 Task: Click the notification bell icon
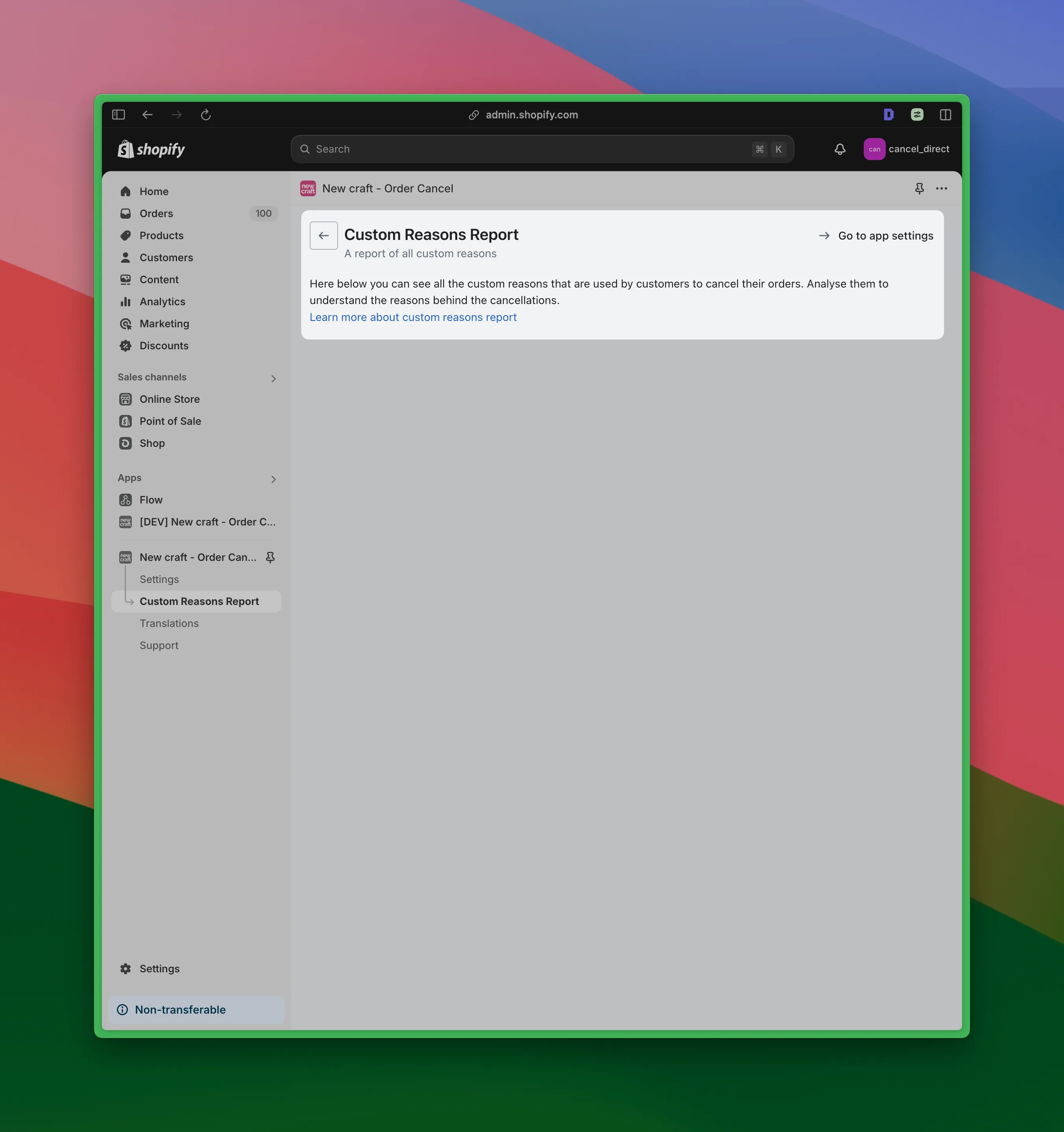839,149
